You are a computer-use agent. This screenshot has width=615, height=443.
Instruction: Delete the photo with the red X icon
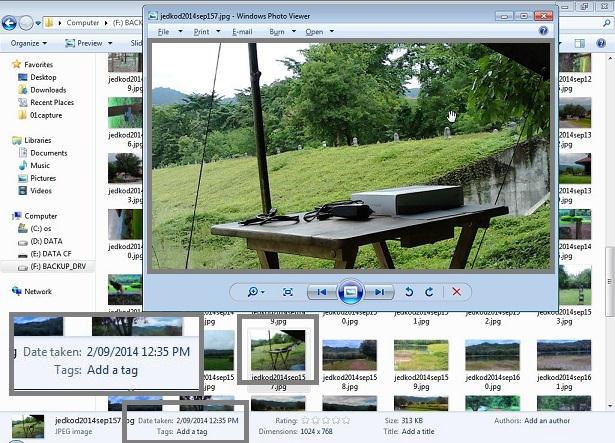coord(456,292)
